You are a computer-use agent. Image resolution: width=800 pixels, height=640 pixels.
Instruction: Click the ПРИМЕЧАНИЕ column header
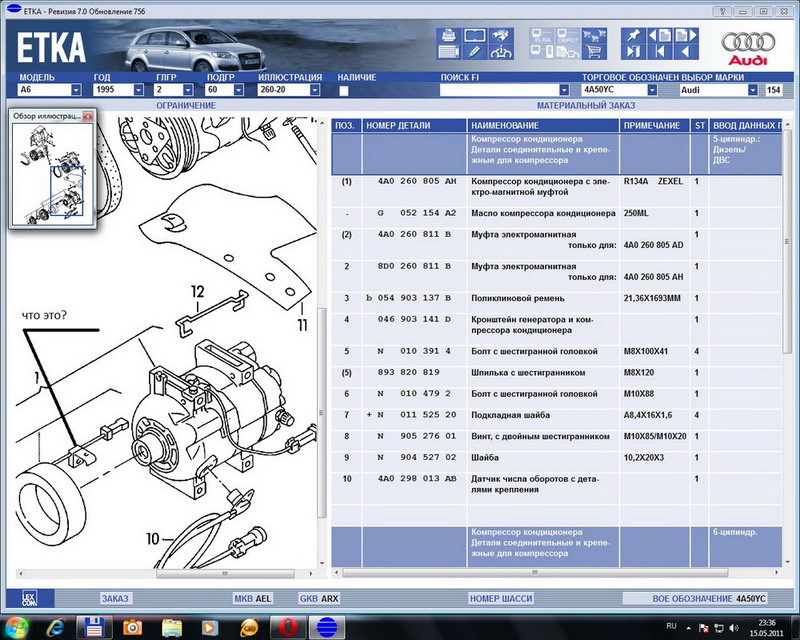(655, 126)
